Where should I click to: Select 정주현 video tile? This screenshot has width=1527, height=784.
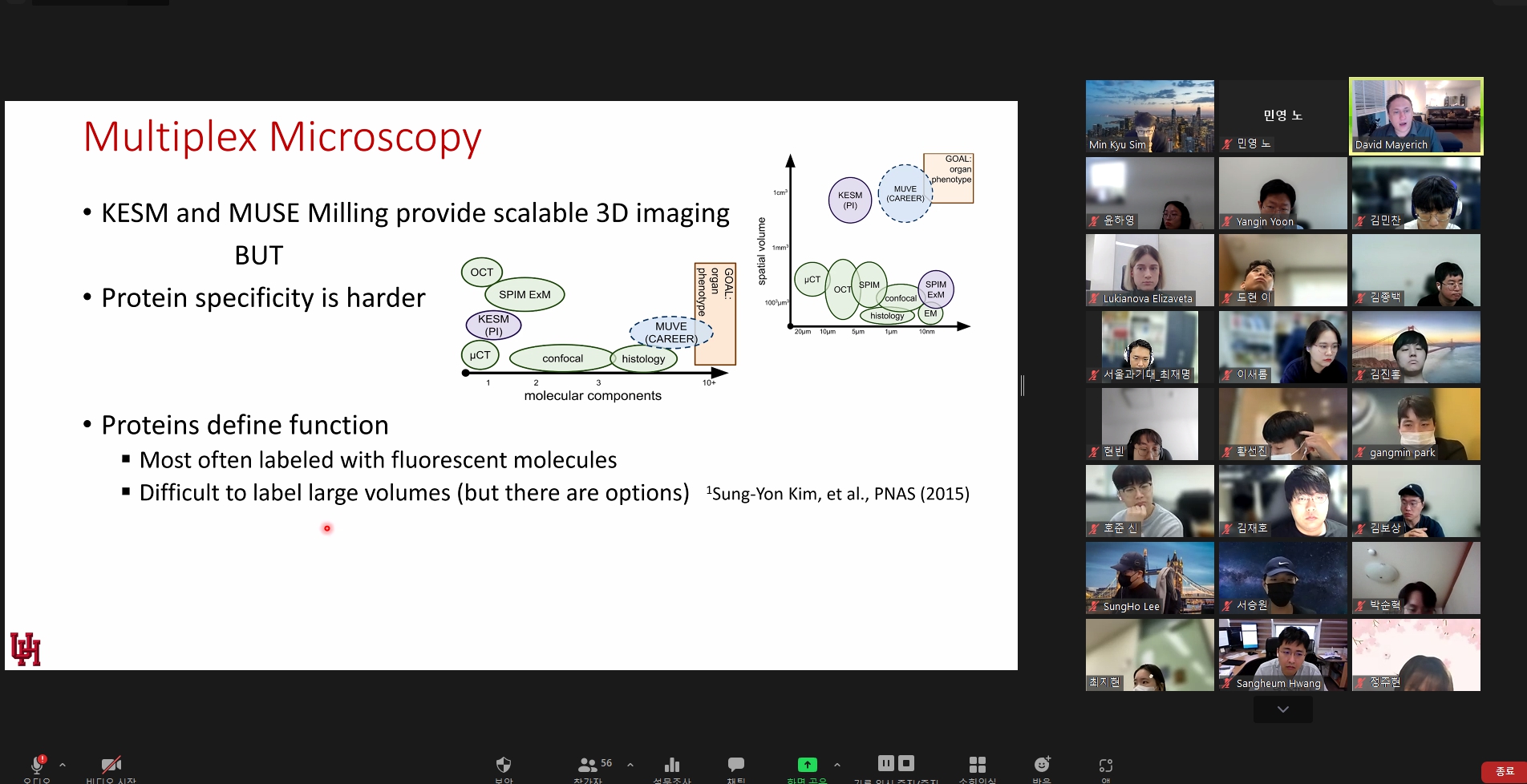[x=1416, y=655]
